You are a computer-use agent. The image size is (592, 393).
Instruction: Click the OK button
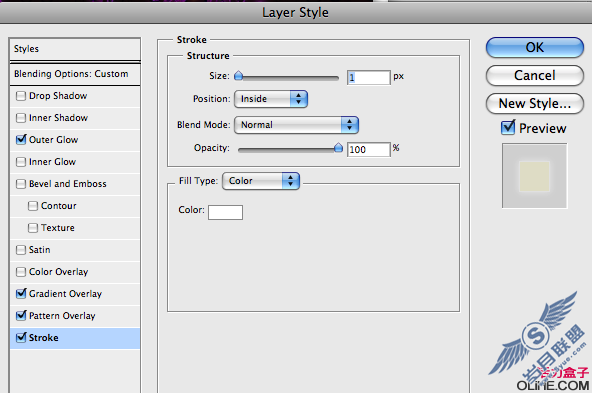pos(535,48)
